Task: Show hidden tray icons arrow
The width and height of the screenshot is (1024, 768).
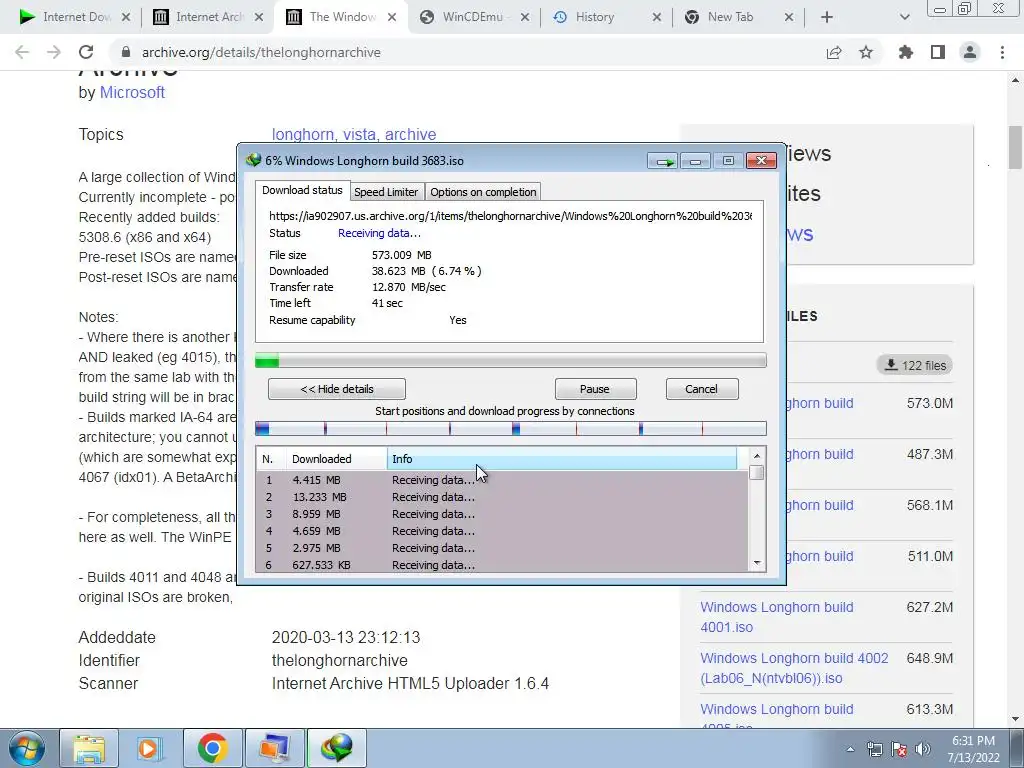Action: click(x=850, y=749)
